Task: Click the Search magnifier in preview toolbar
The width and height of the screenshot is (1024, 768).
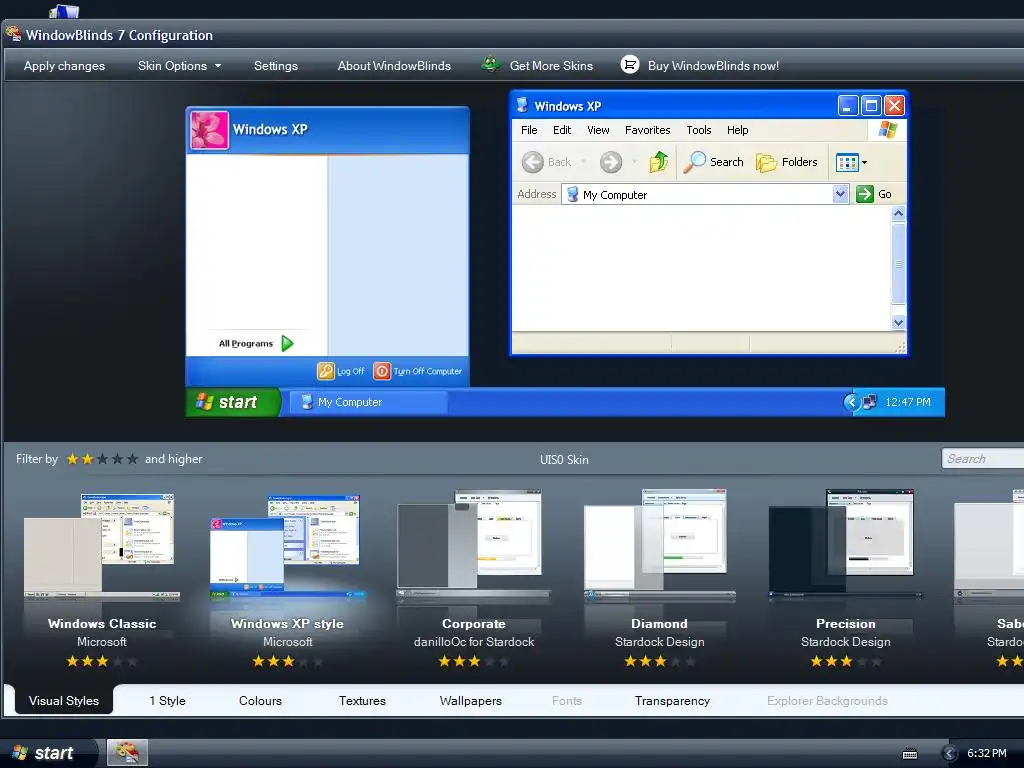Action: point(694,161)
